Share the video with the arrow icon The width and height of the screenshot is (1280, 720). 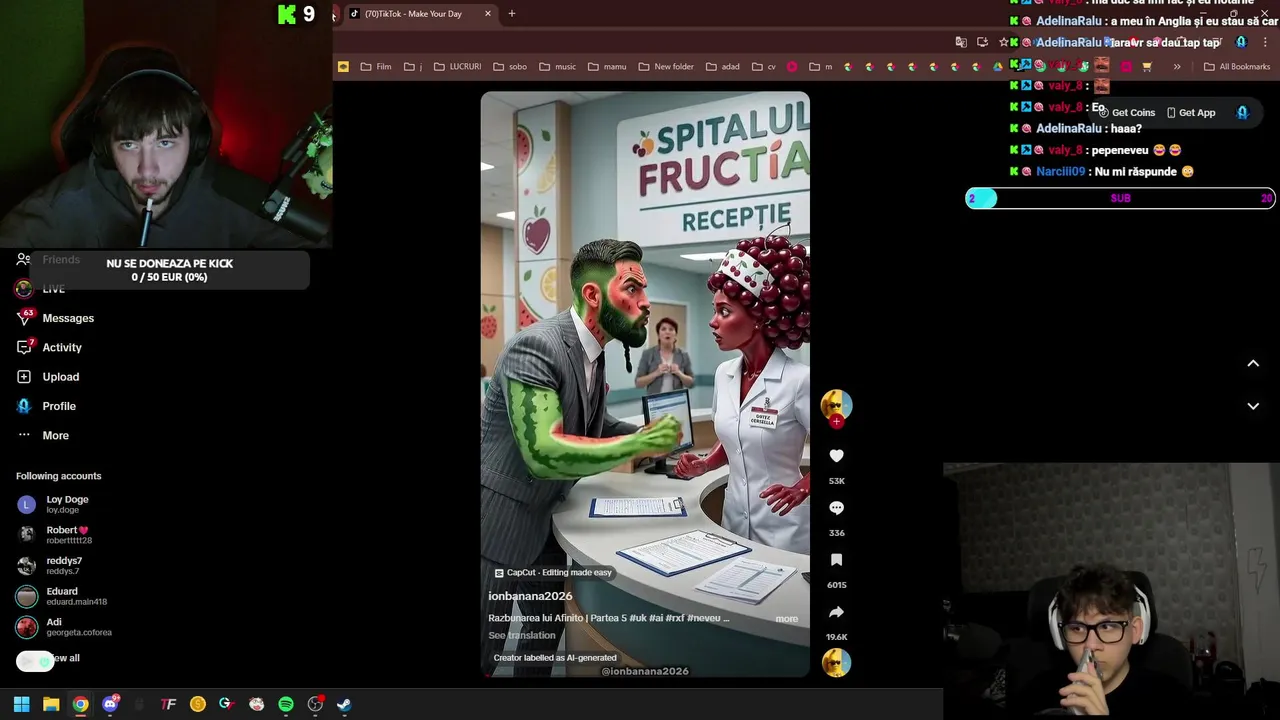point(836,612)
